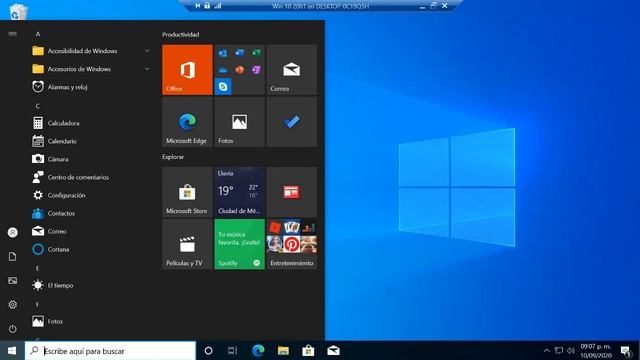This screenshot has width=640, height=360.
Task: Click the lock icon on connection bar
Action: 207,6
